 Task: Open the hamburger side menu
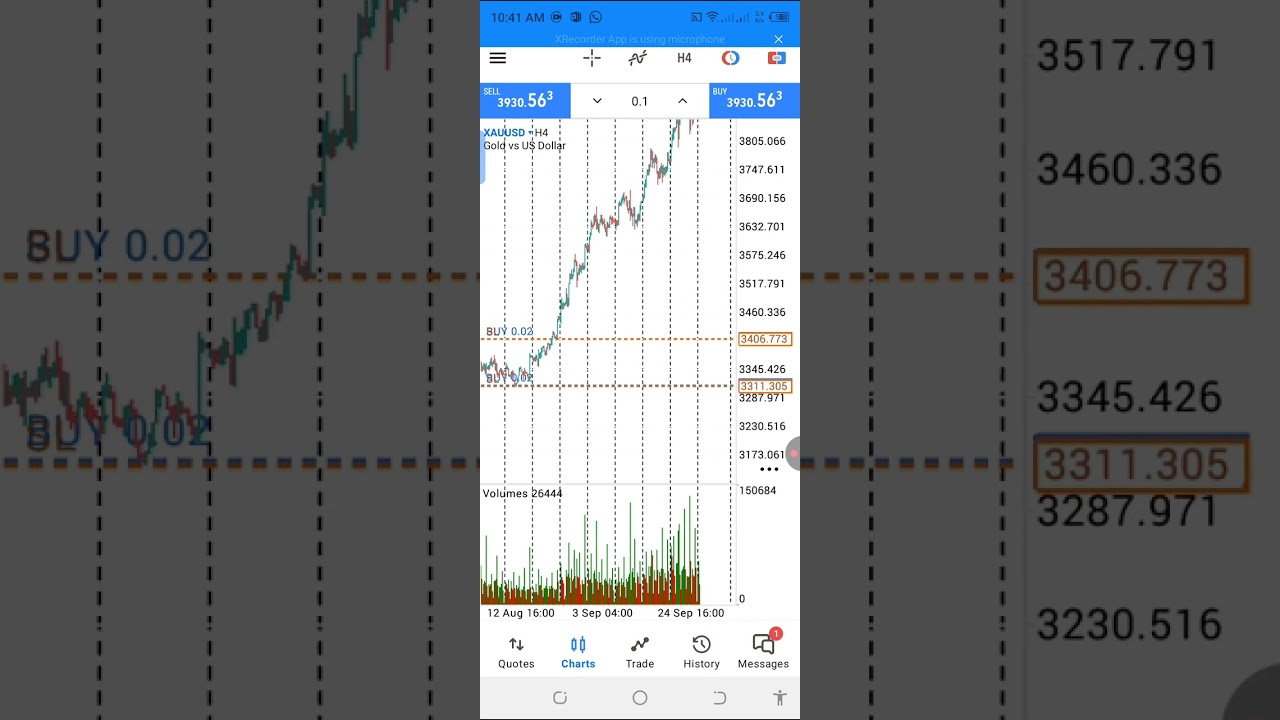pos(497,58)
